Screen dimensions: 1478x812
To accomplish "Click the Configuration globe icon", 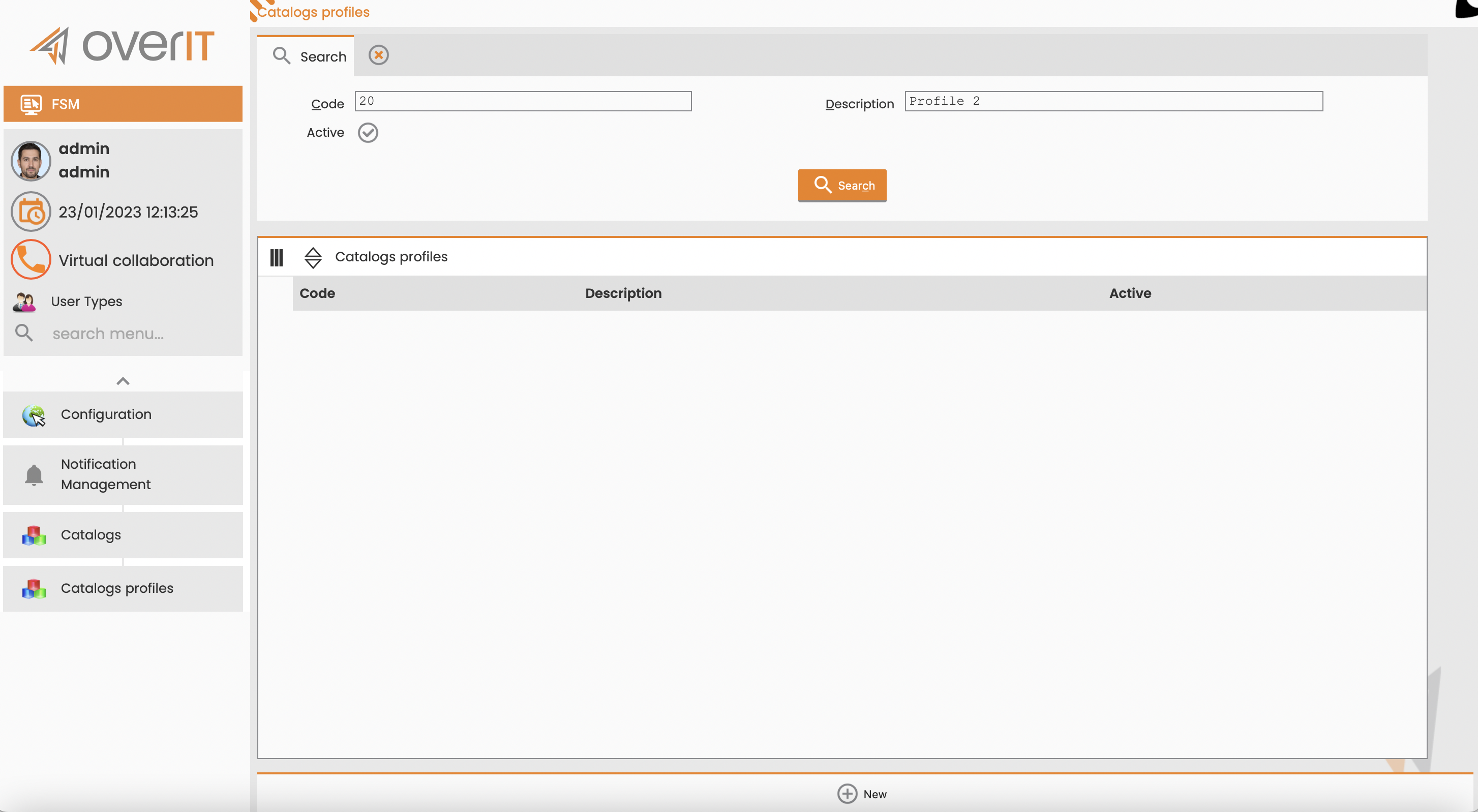I will pyautogui.click(x=34, y=415).
